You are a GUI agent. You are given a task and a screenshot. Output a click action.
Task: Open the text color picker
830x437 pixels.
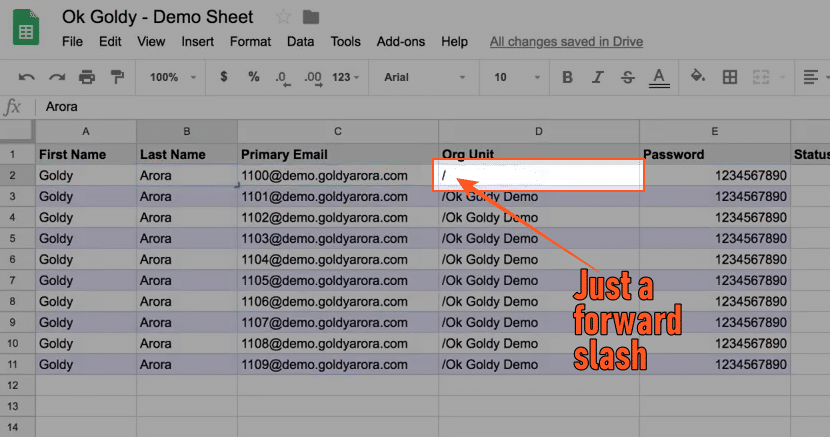[659, 78]
